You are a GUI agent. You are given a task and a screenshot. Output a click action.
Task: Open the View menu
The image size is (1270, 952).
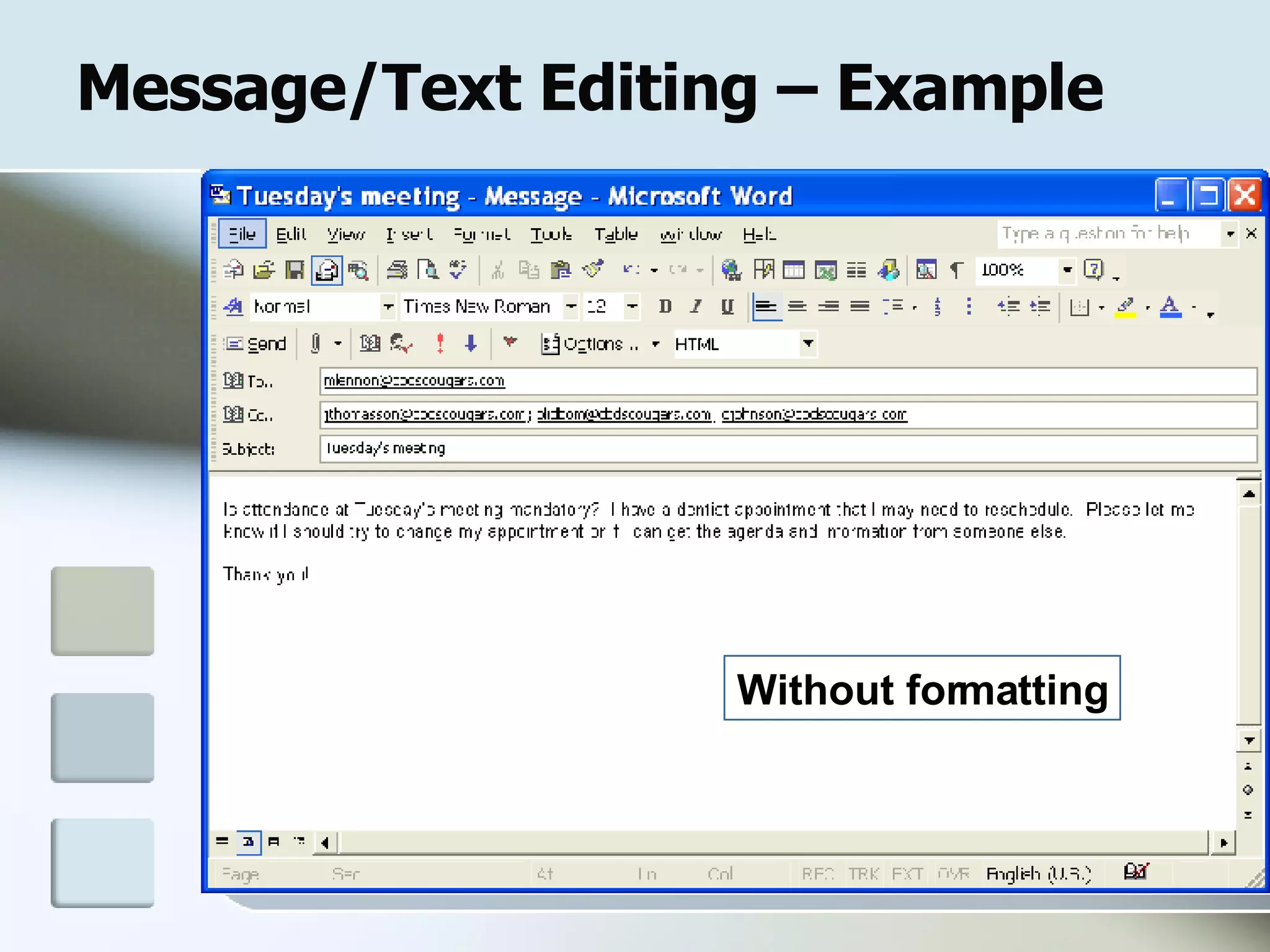(346, 234)
